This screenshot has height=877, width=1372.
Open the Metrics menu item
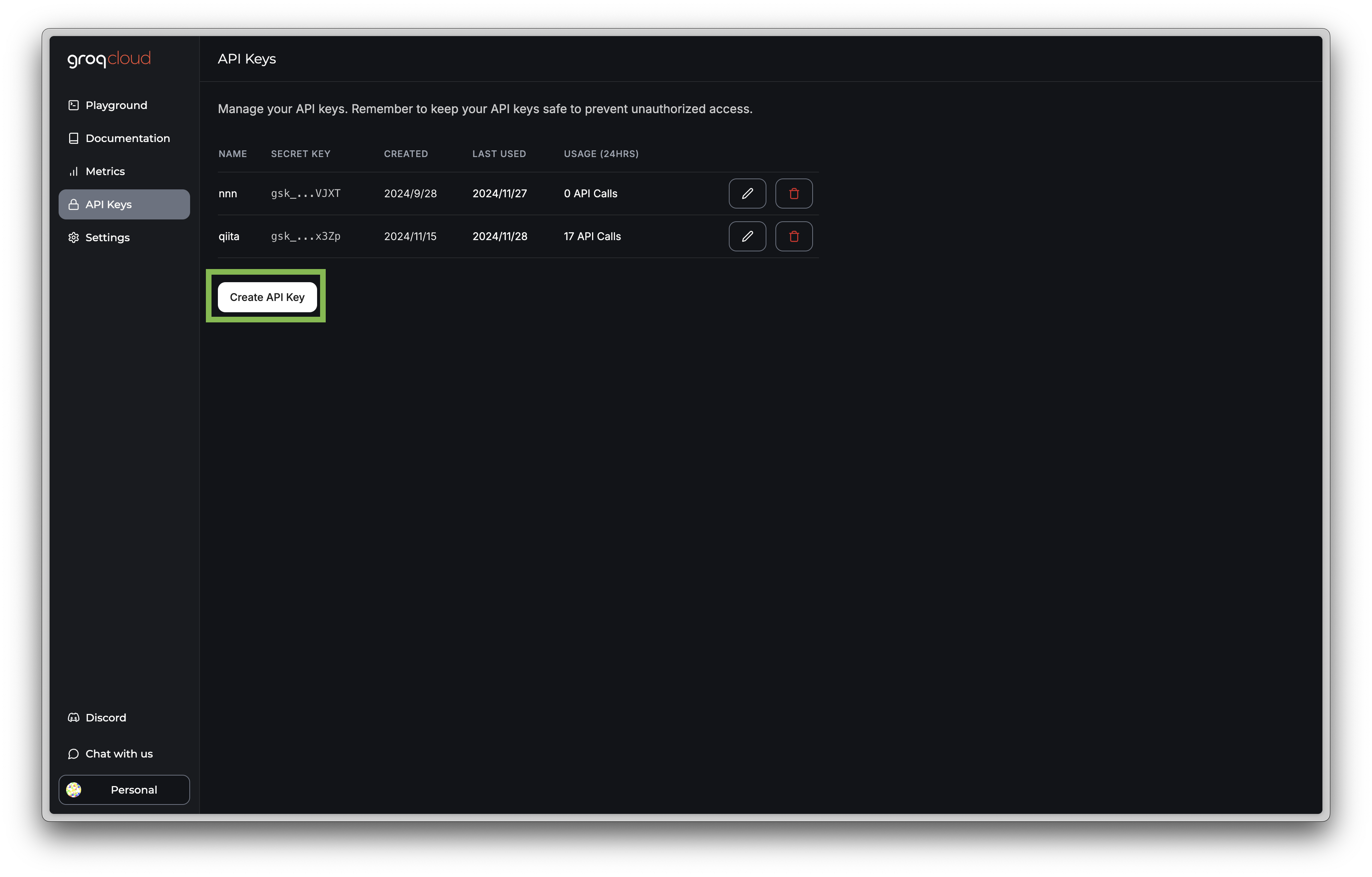coord(105,171)
